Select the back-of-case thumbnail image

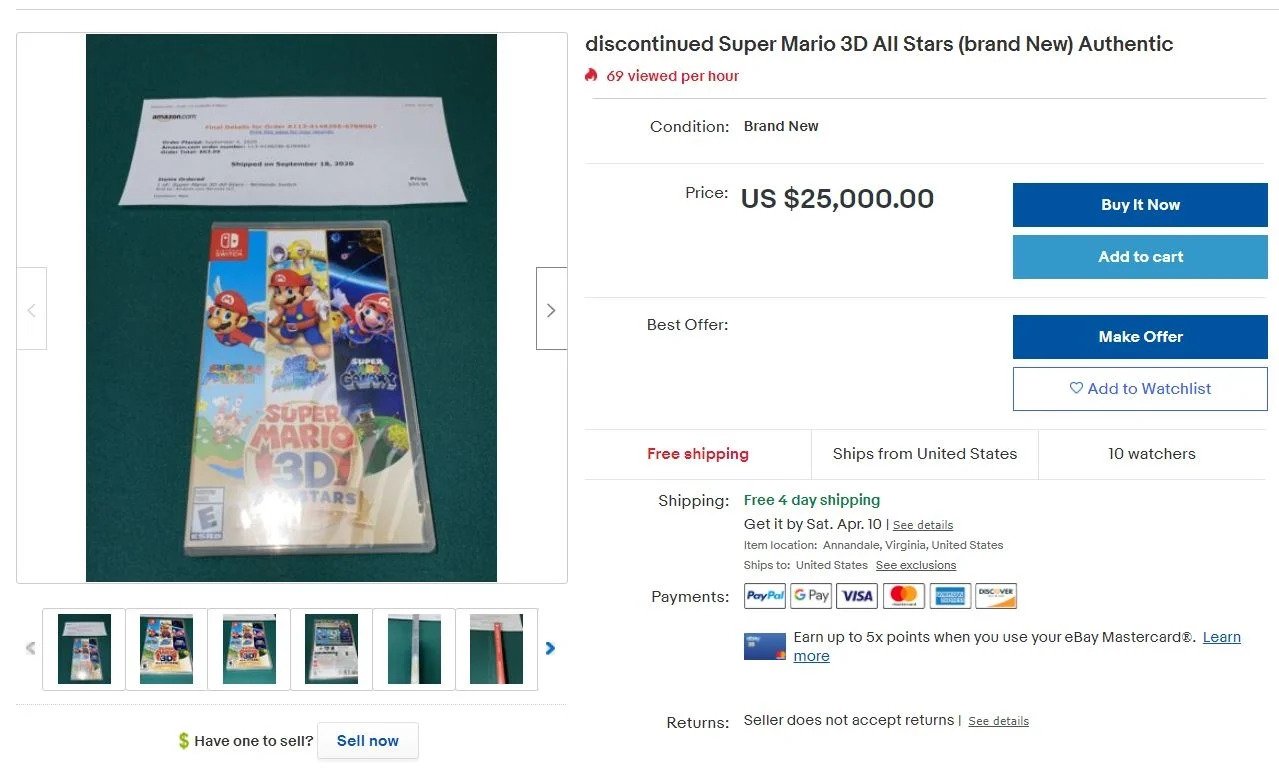(331, 649)
